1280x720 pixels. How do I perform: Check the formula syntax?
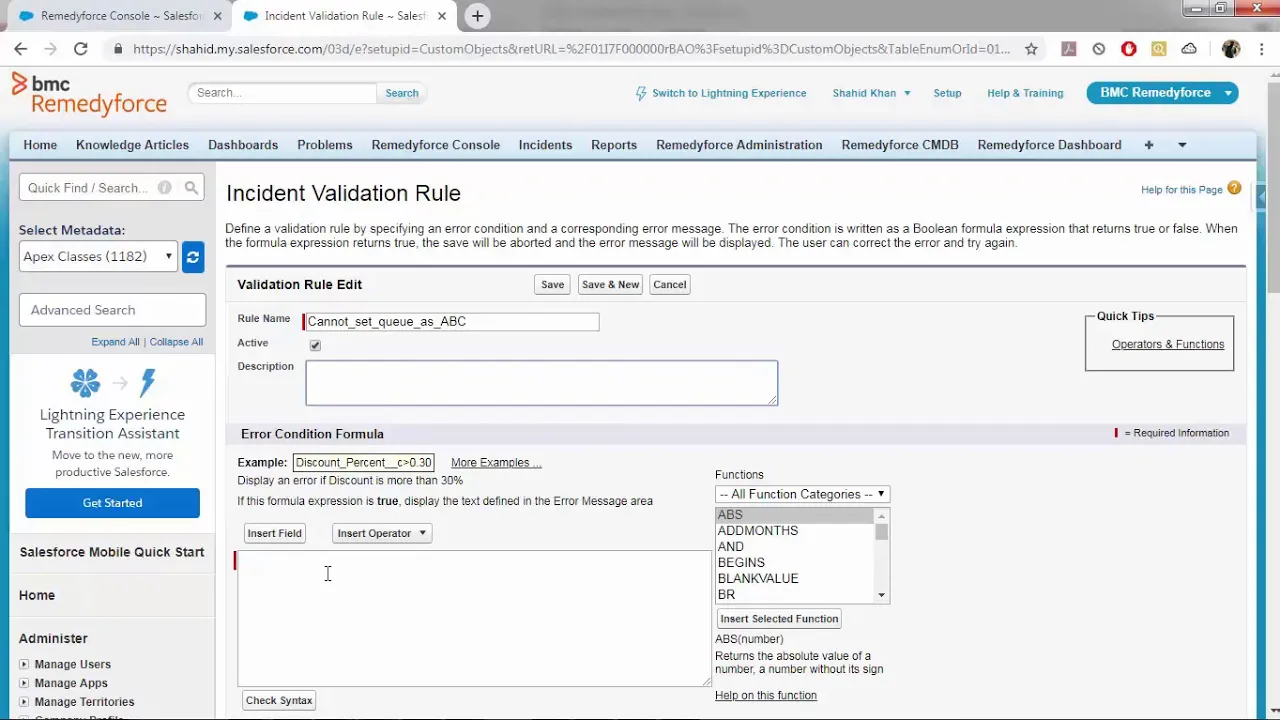pyautogui.click(x=279, y=700)
